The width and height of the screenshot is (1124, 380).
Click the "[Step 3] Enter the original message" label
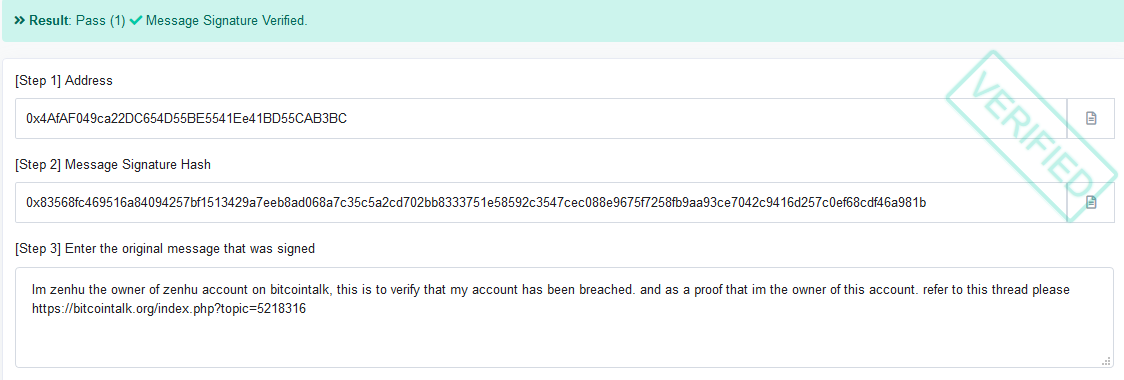click(x=165, y=249)
